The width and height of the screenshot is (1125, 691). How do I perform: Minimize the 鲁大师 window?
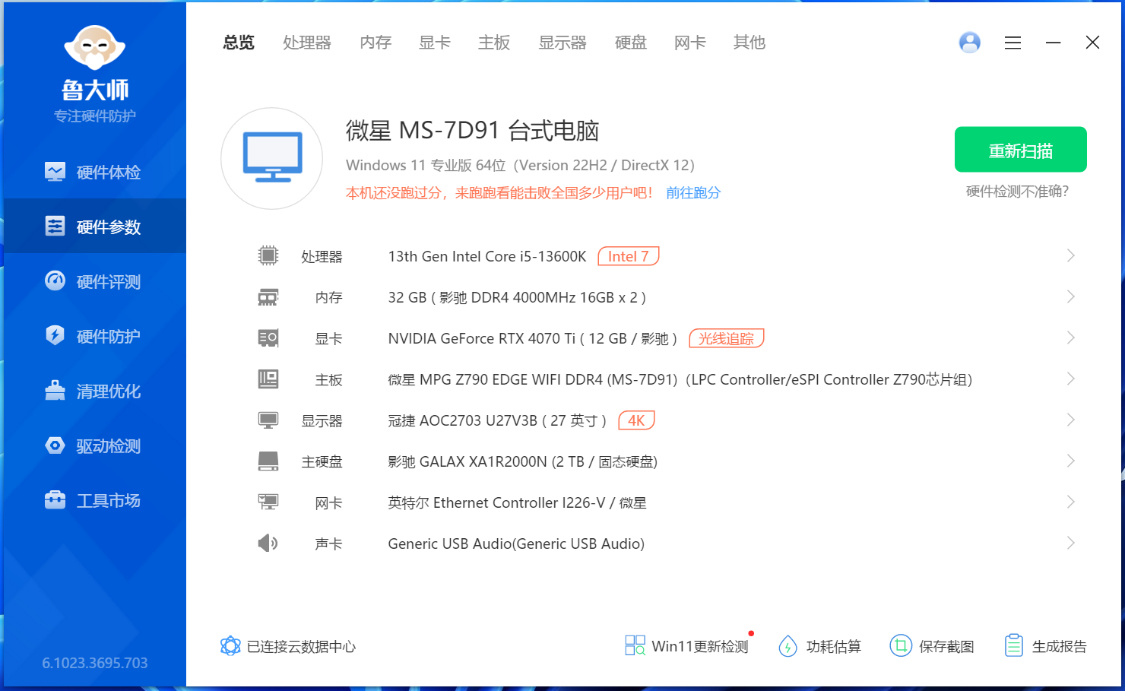[x=1053, y=42]
